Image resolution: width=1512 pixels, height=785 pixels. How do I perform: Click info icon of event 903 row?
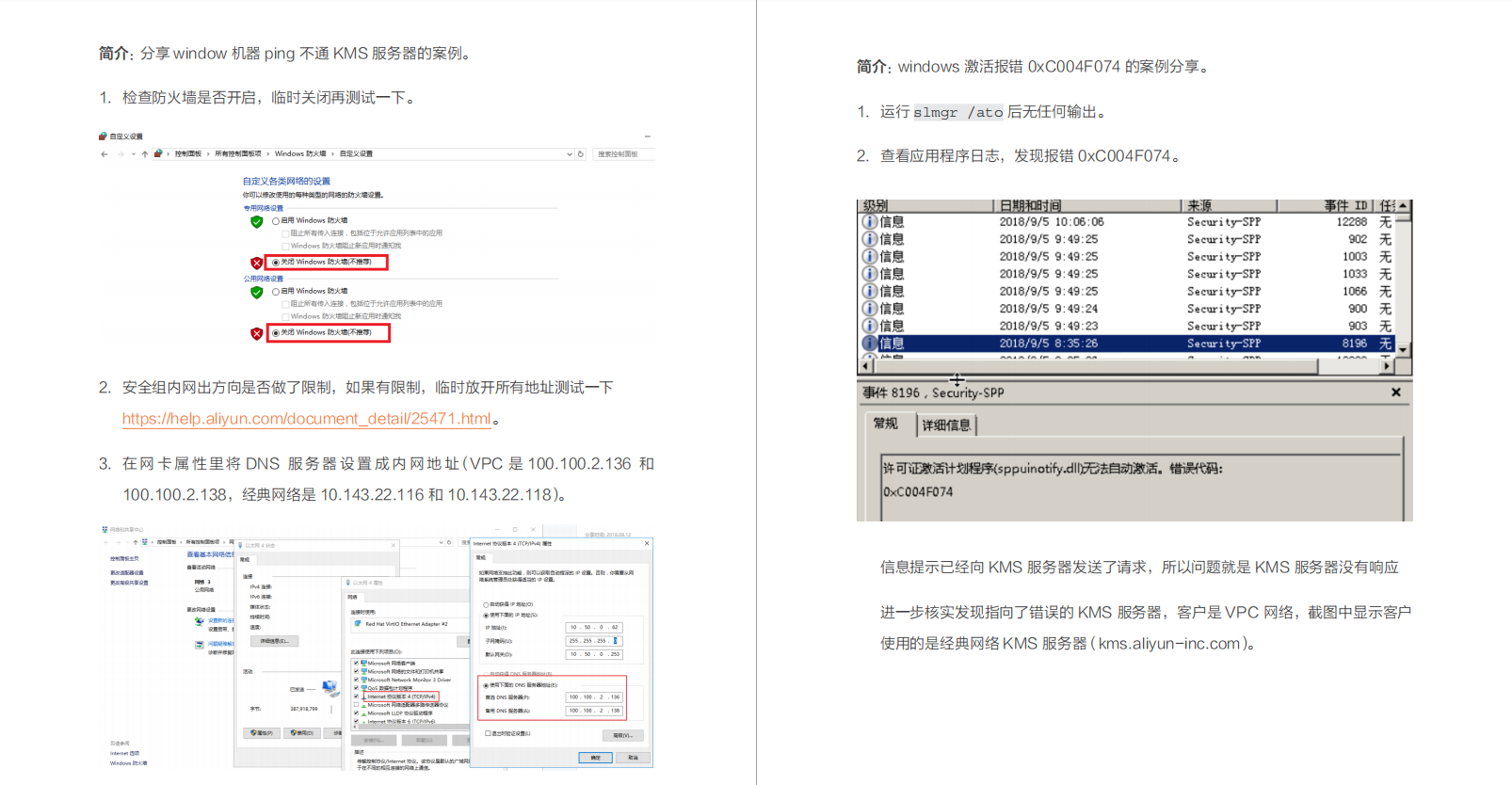click(x=870, y=326)
